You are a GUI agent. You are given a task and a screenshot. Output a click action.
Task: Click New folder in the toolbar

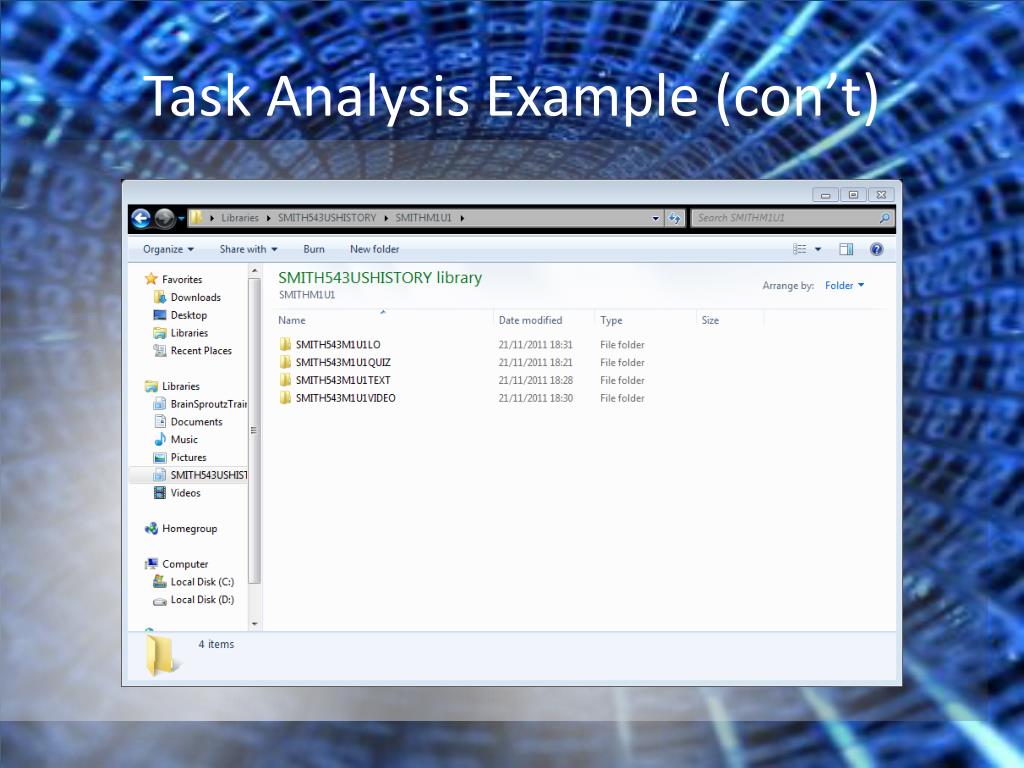click(374, 249)
